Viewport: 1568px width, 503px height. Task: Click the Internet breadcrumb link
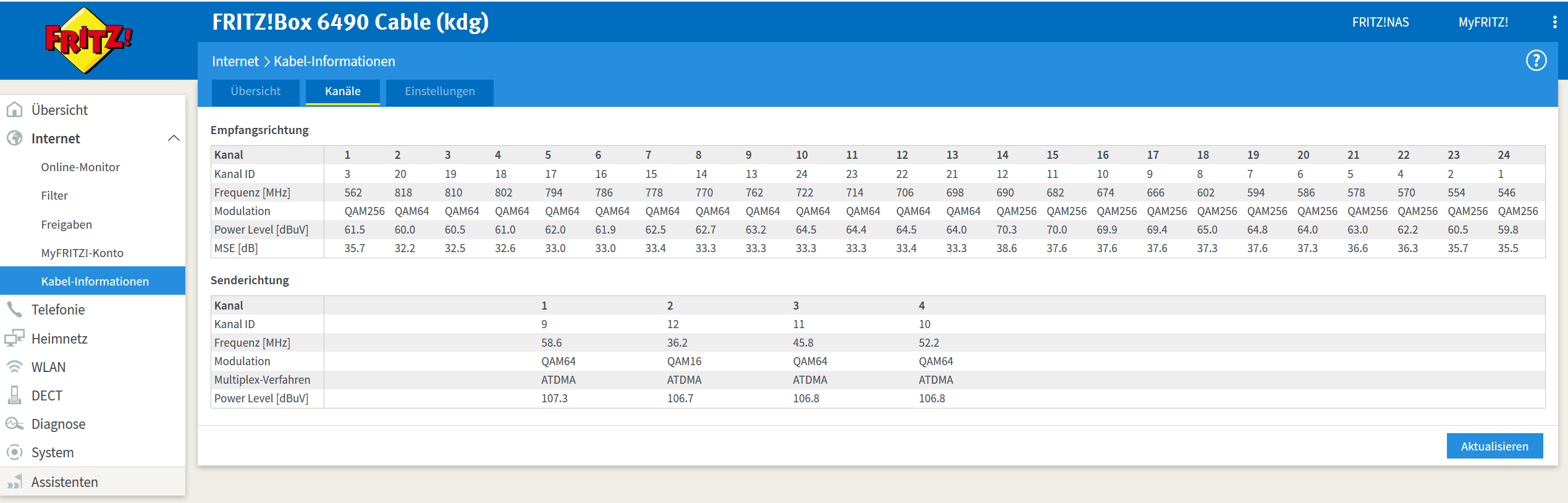pyautogui.click(x=235, y=61)
